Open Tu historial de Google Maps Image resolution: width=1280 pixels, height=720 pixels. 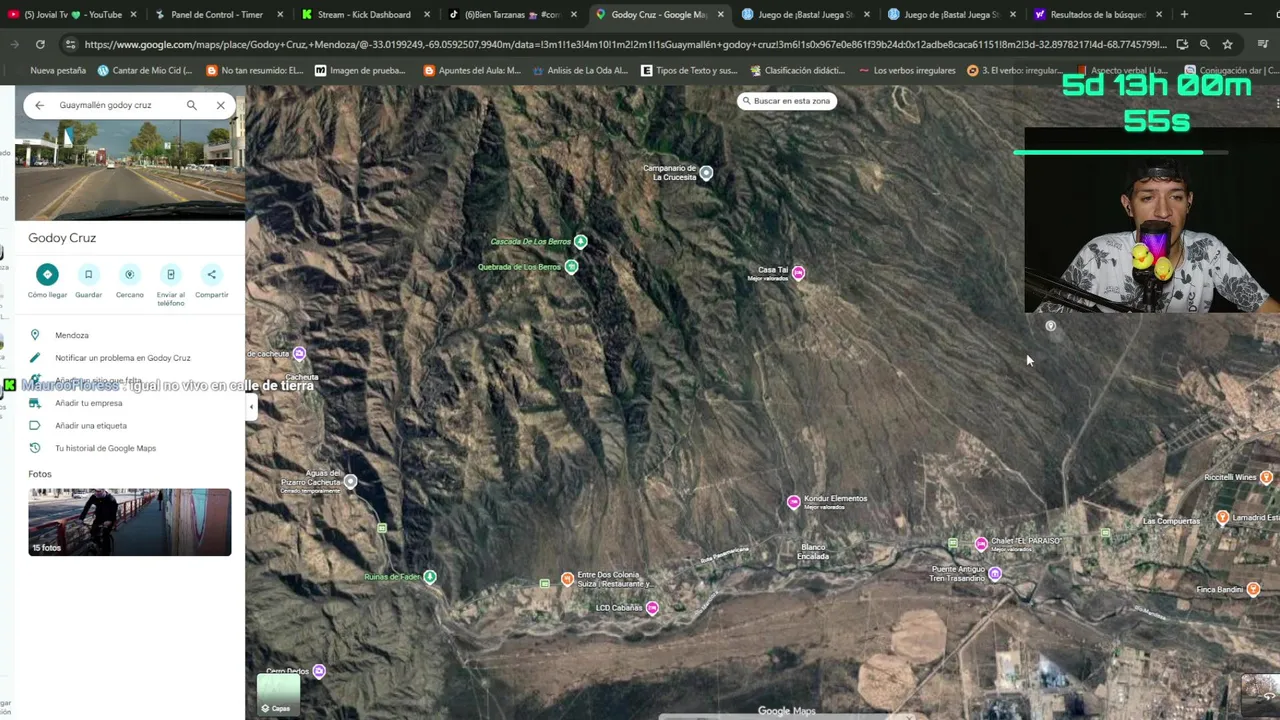pos(130,448)
